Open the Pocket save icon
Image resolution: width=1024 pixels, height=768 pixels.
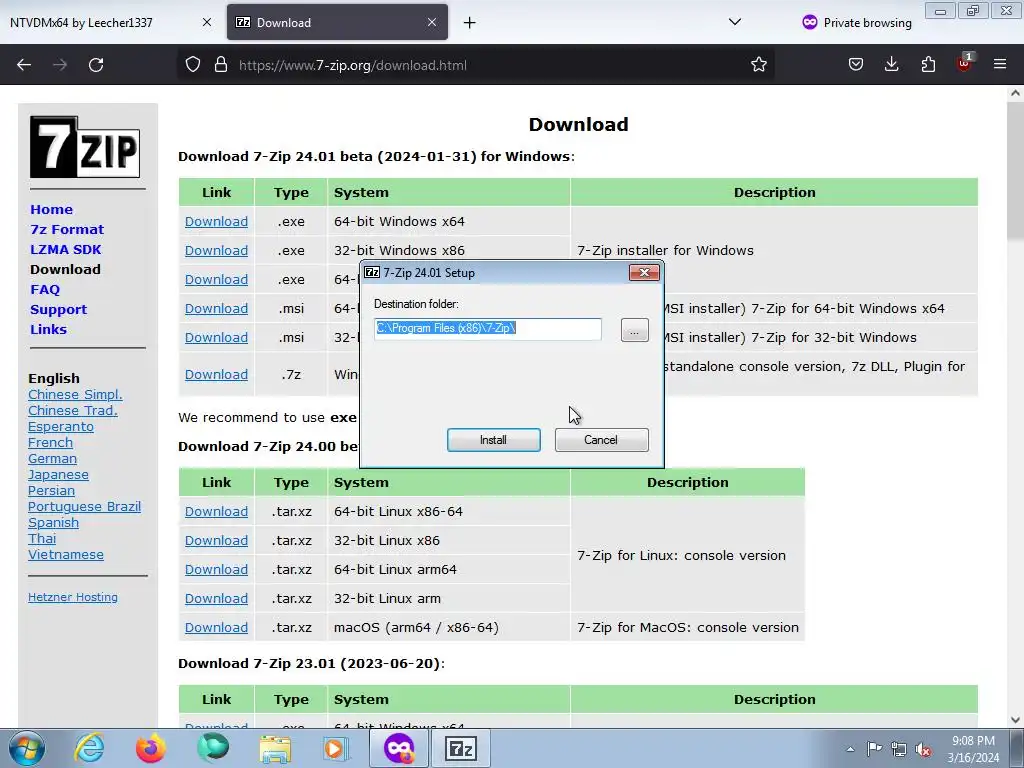coord(856,65)
